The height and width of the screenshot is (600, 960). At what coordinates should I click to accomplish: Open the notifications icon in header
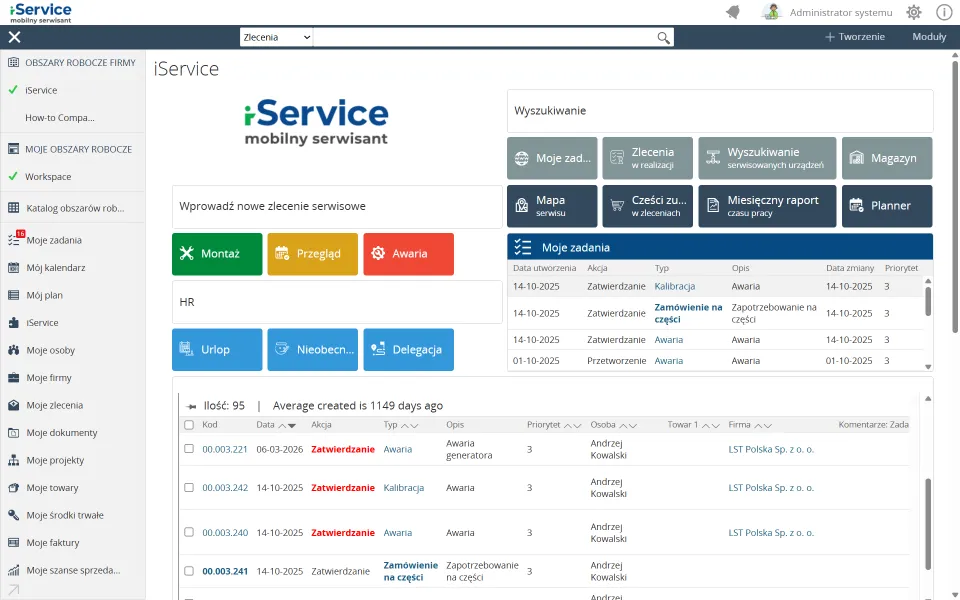coord(733,12)
